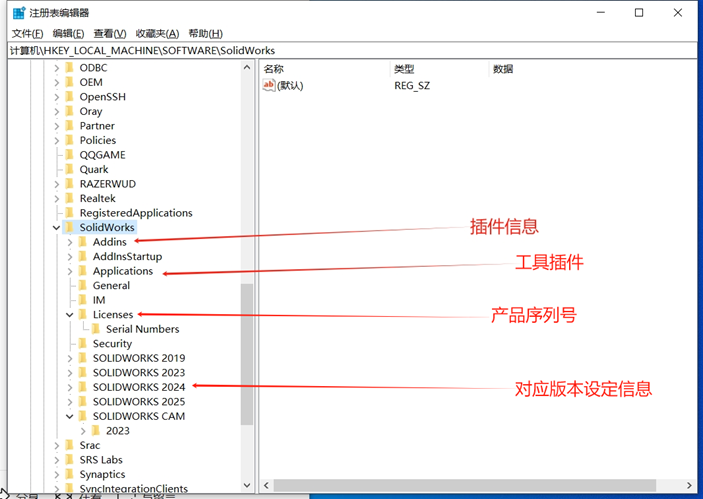Viewport: 703px width, 499px height.
Task: Click the (默认) string value icon
Action: pos(269,86)
